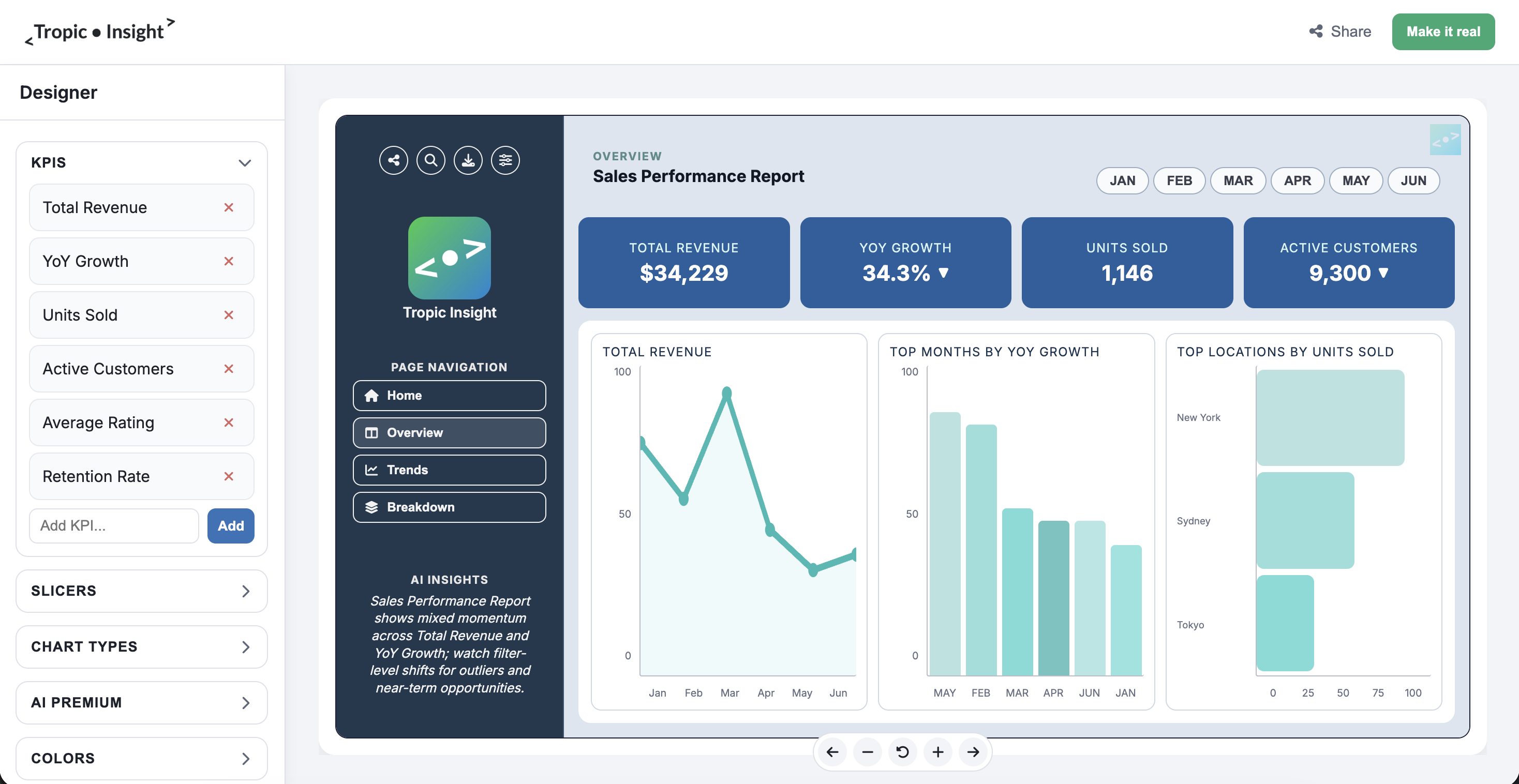Toggle the JAN month filter pill
The image size is (1519, 784).
(1122, 180)
